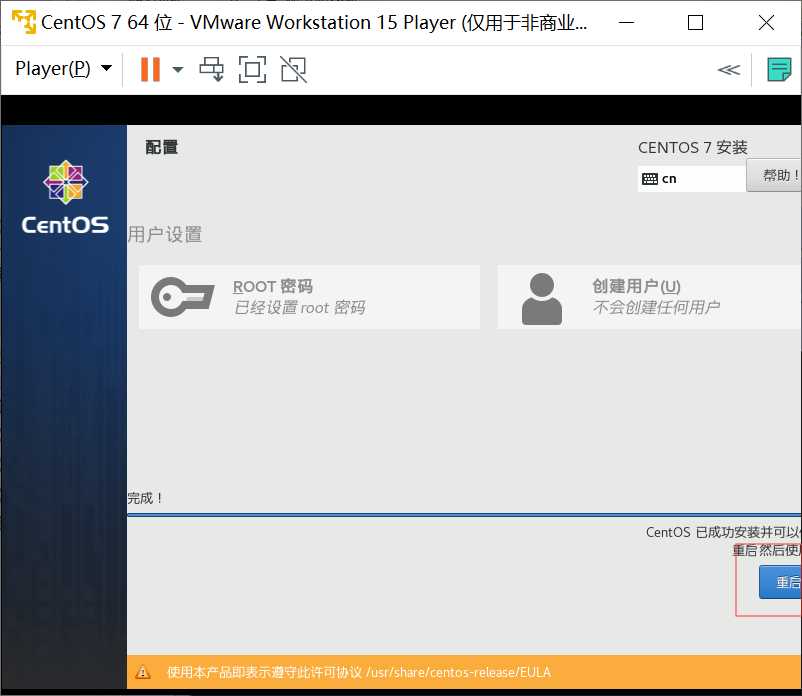Click the CentOS logo in sidebar

tap(65, 197)
